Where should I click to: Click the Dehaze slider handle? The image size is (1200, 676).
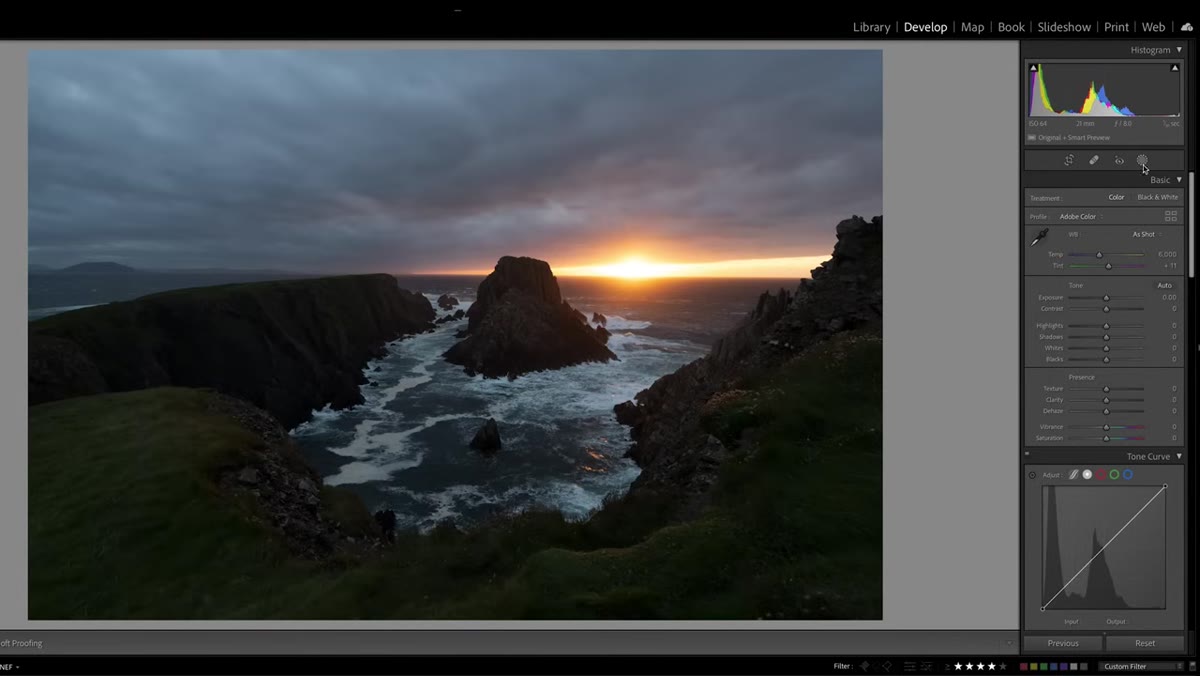[x=1106, y=411]
